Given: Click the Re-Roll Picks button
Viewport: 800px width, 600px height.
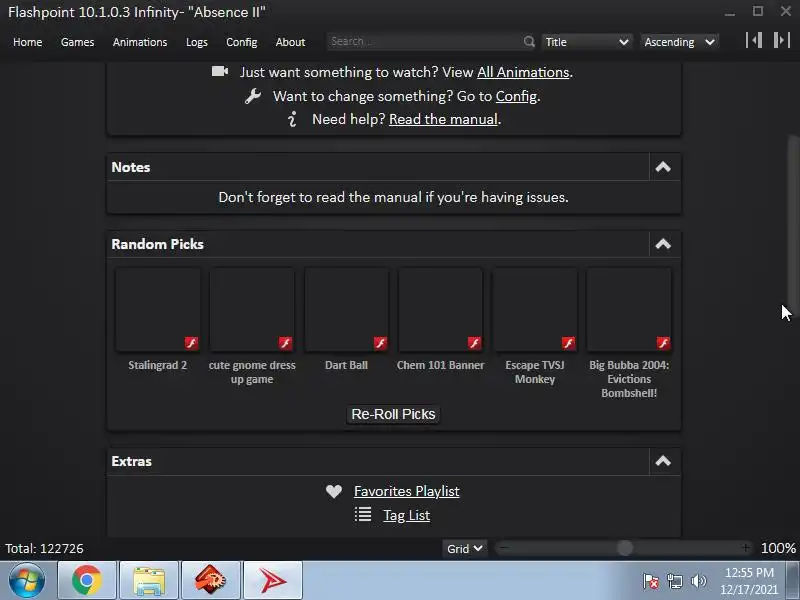Looking at the screenshot, I should pos(393,414).
